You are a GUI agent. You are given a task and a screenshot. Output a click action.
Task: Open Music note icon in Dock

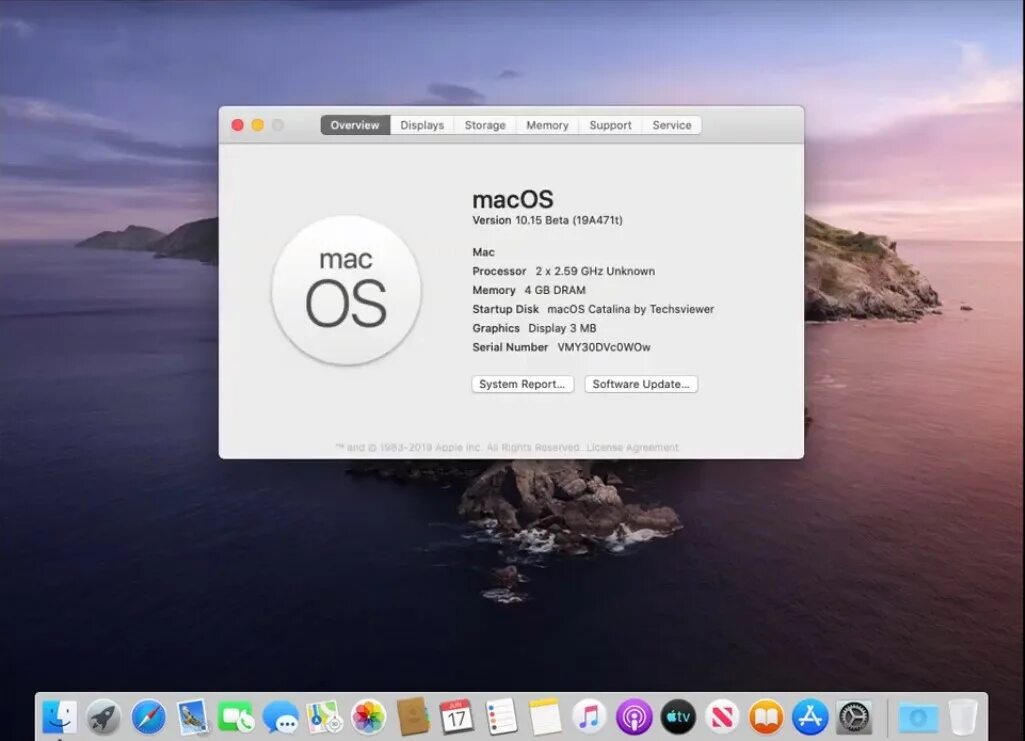[x=589, y=717]
